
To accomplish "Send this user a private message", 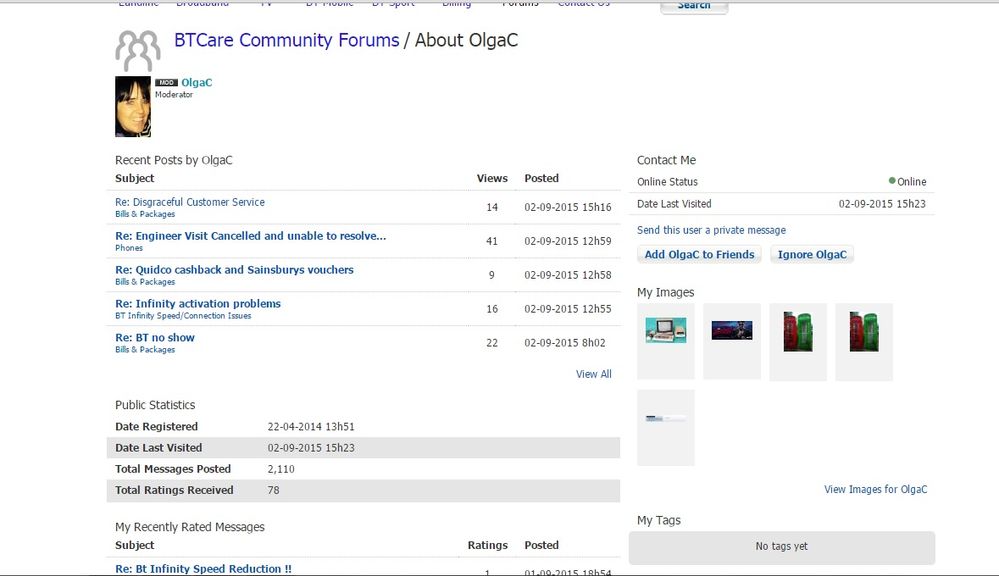I will (711, 230).
